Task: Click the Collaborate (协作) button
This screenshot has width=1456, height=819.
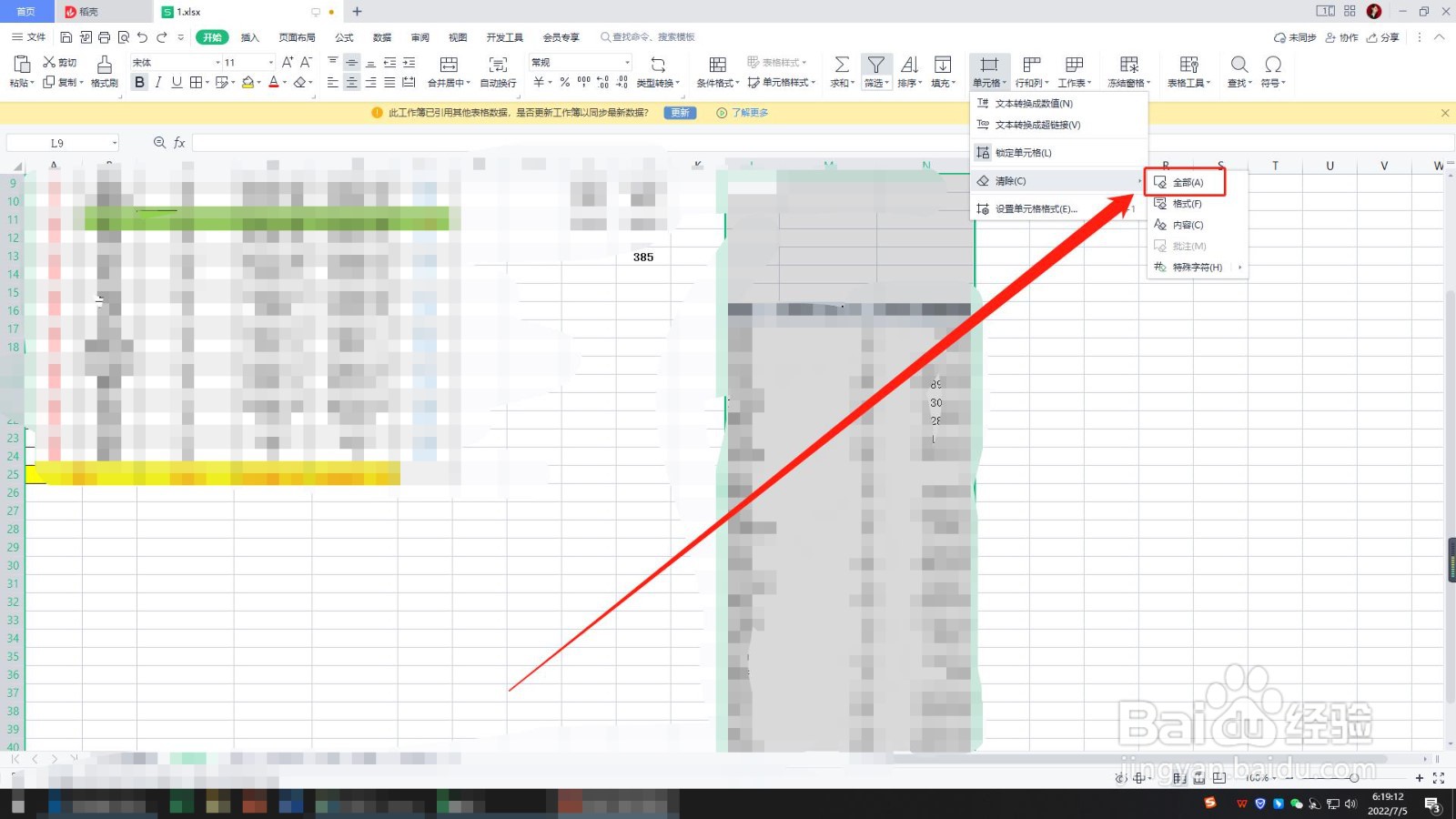Action: [x=1342, y=37]
